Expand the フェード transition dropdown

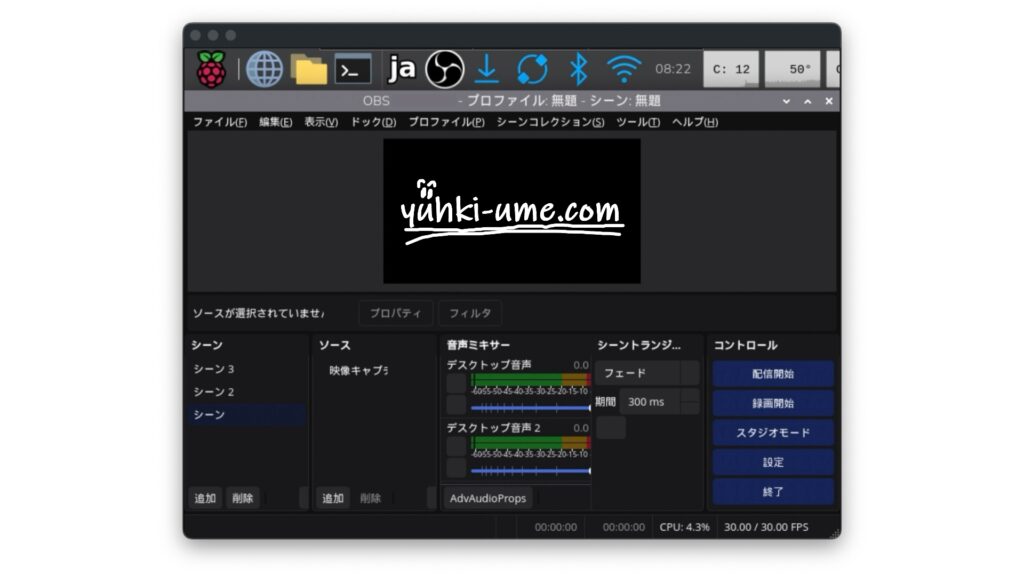(690, 373)
